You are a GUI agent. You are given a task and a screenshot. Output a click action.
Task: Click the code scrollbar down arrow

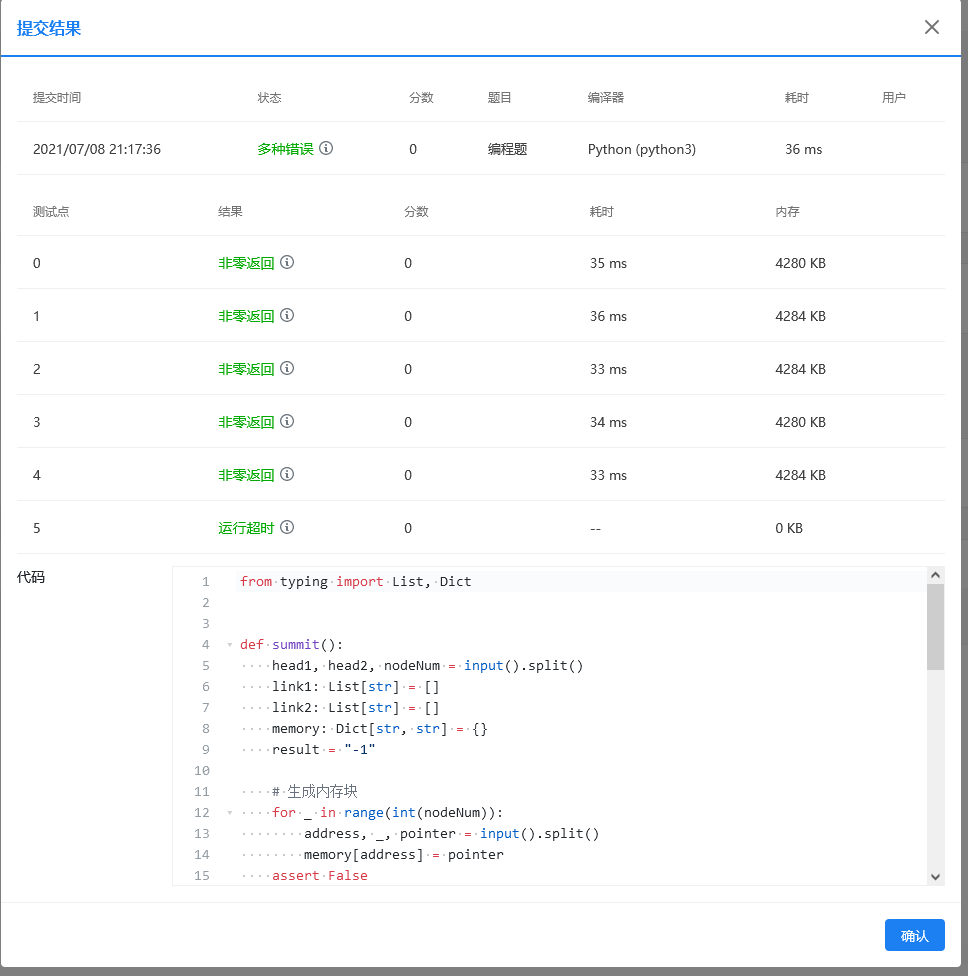pyautogui.click(x=935, y=876)
